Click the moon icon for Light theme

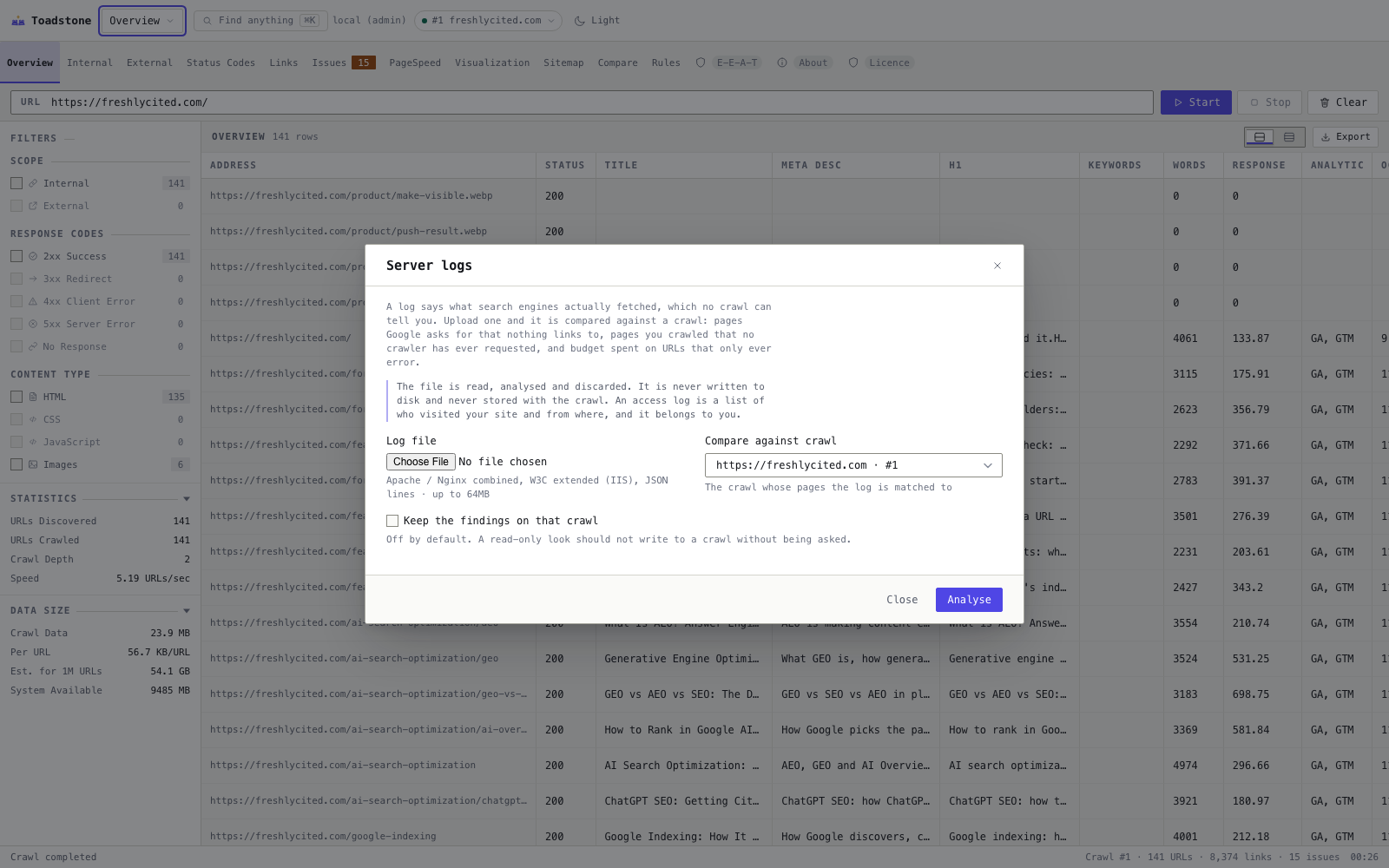(x=580, y=21)
